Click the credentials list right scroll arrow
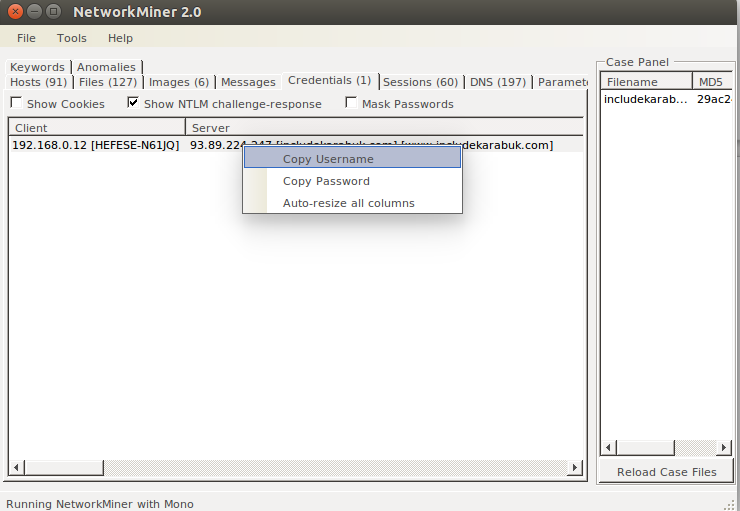 pyautogui.click(x=574, y=468)
